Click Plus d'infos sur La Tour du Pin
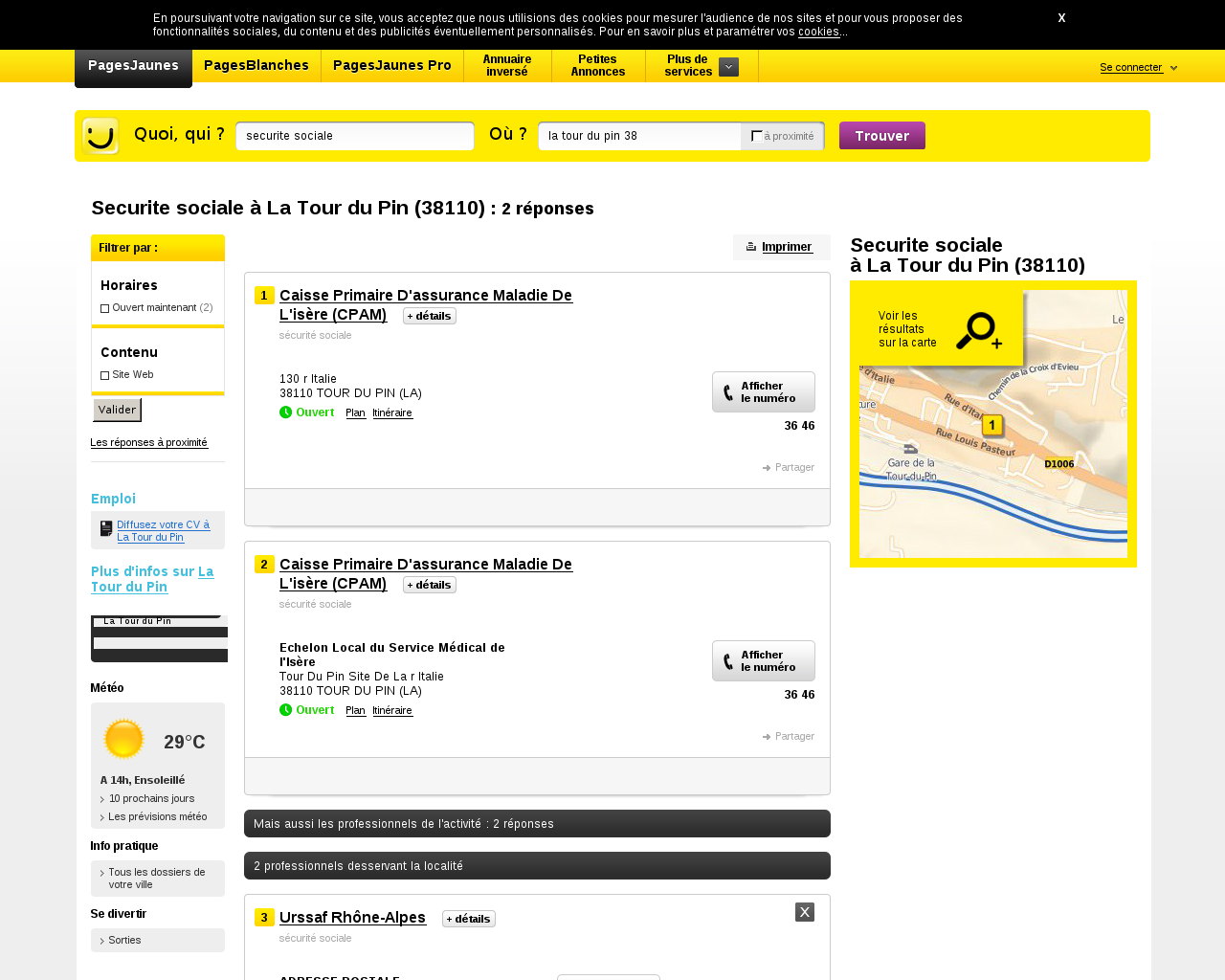 pyautogui.click(x=152, y=579)
